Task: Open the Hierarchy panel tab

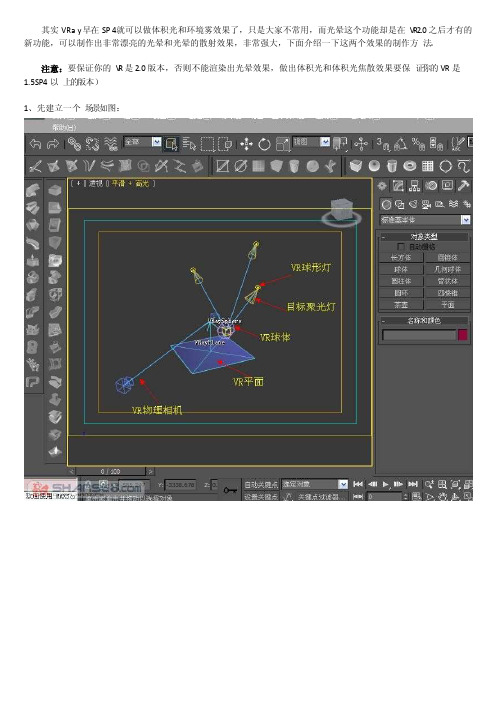Action: 415,186
